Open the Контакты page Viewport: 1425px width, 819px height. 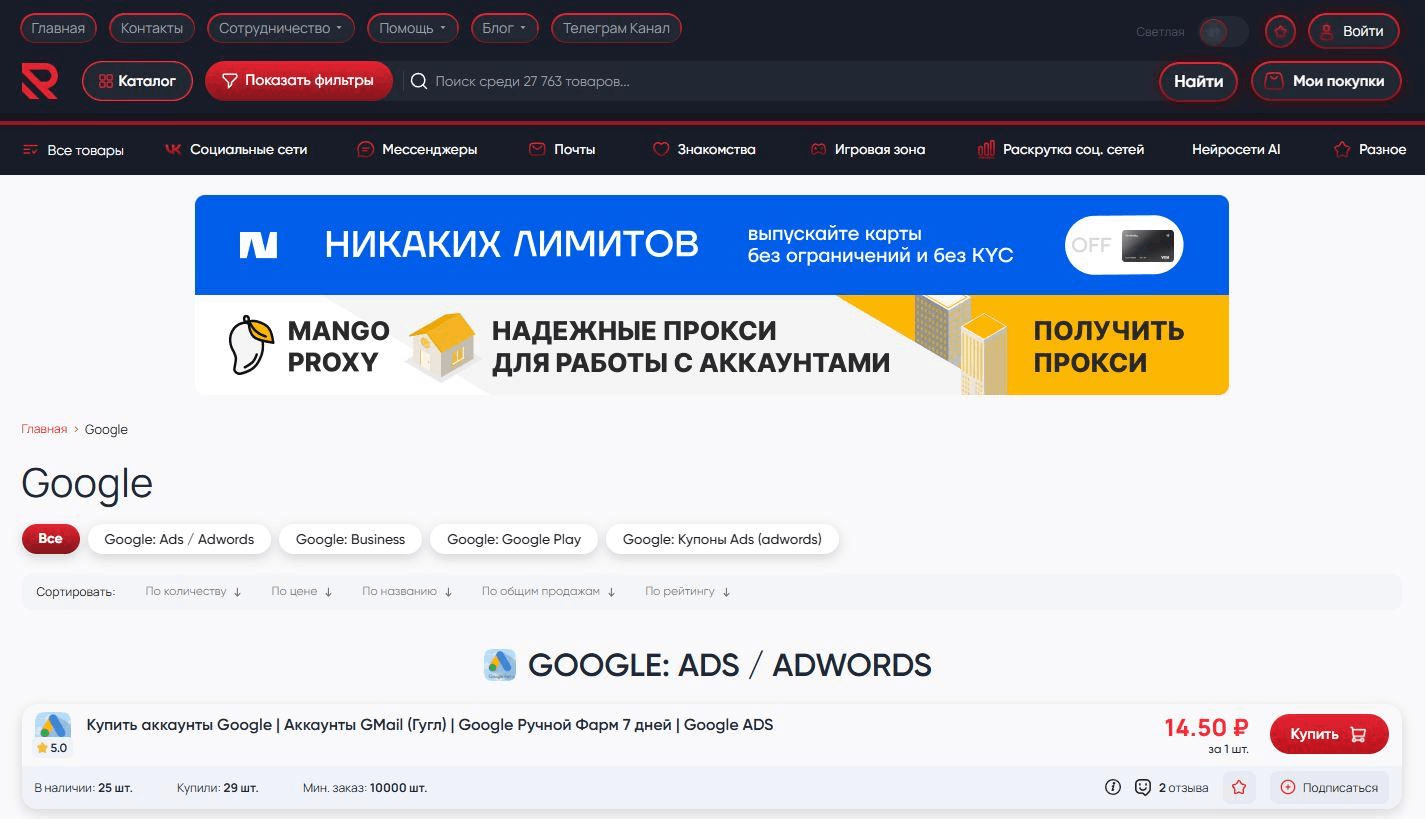(152, 28)
